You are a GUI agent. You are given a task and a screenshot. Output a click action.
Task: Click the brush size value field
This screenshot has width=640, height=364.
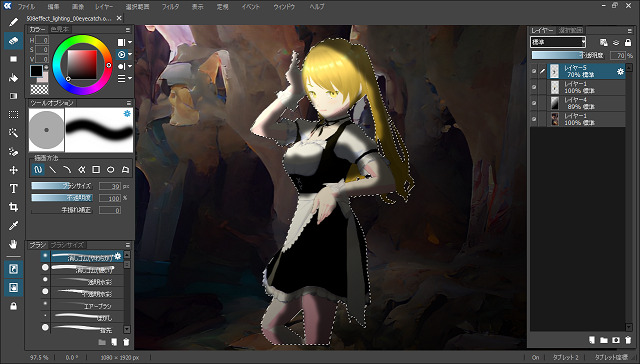point(109,186)
